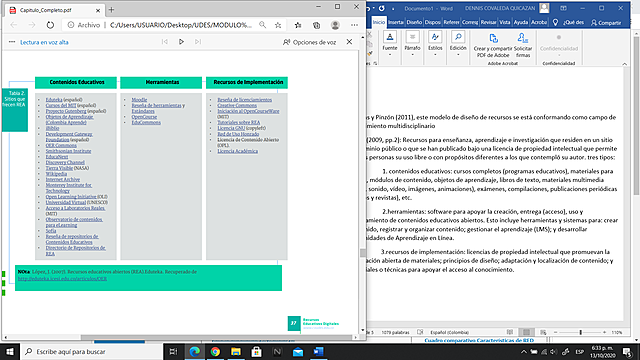
Task: Open Word account picture for Dennis Covaleda
Action: pyautogui.click(x=544, y=8)
